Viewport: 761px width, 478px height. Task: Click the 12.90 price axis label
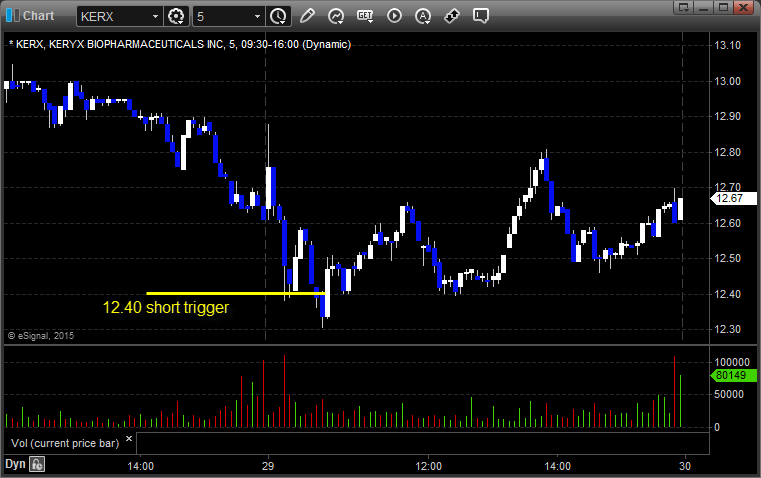pos(728,116)
